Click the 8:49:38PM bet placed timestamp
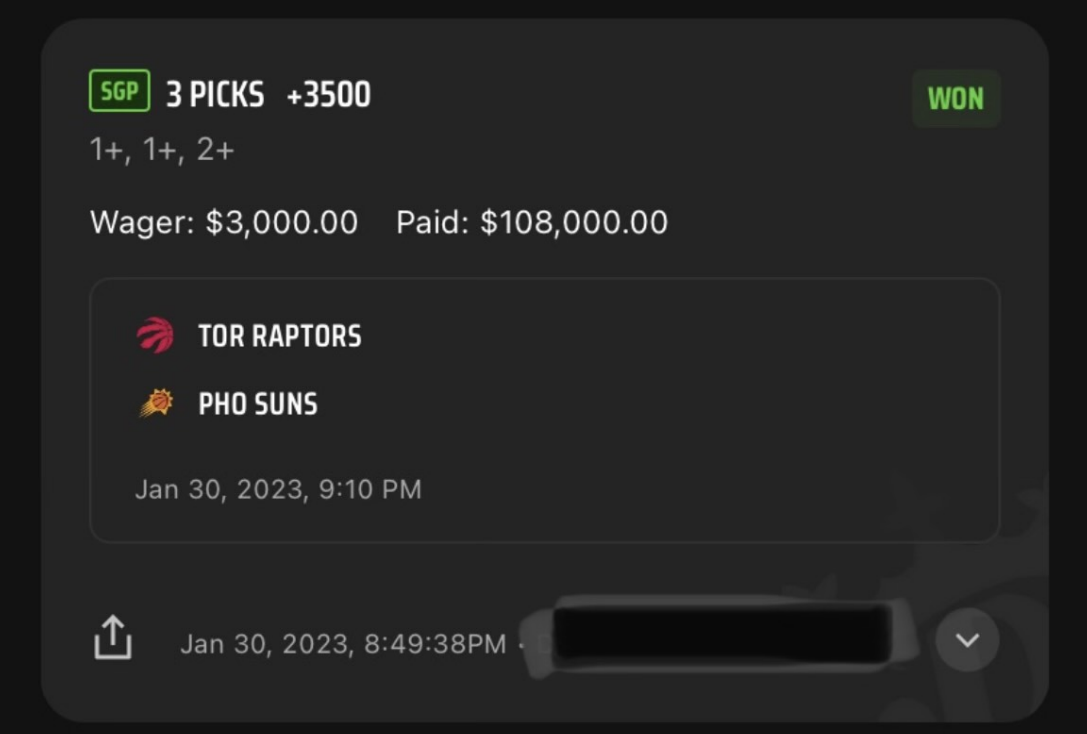The height and width of the screenshot is (734, 1087). pos(435,644)
